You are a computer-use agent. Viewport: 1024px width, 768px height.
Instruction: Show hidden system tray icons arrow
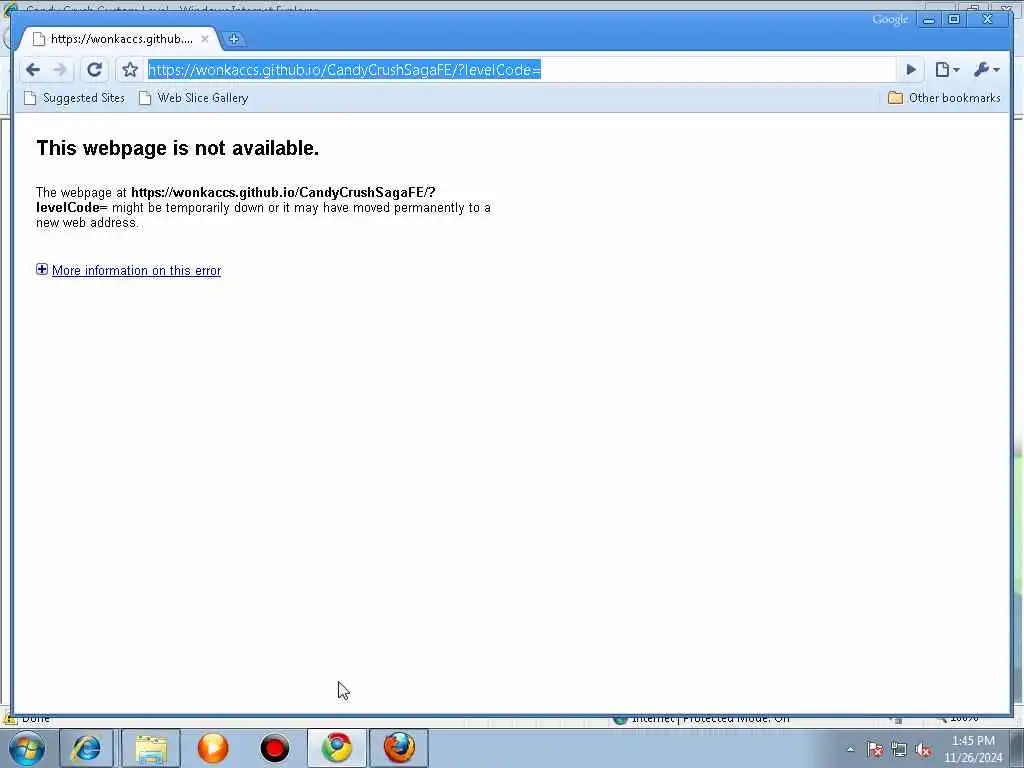(850, 750)
